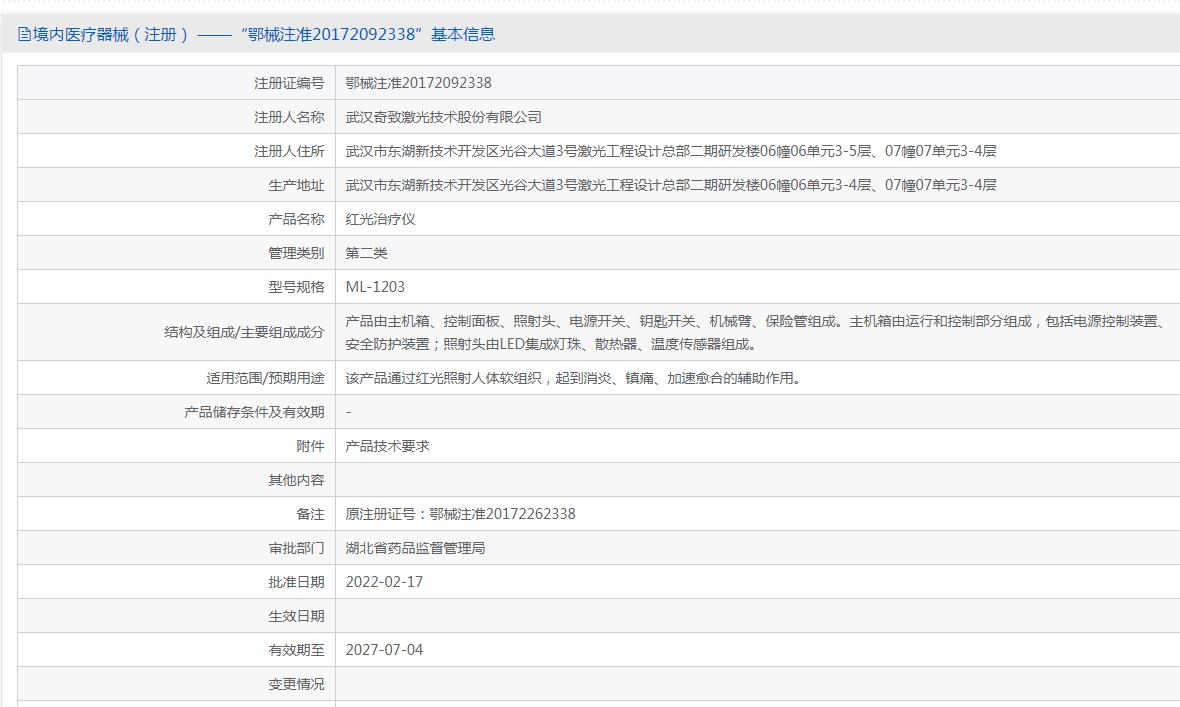Image resolution: width=1180 pixels, height=707 pixels.
Task: Click the 管理类别 label cell
Action: (x=176, y=253)
